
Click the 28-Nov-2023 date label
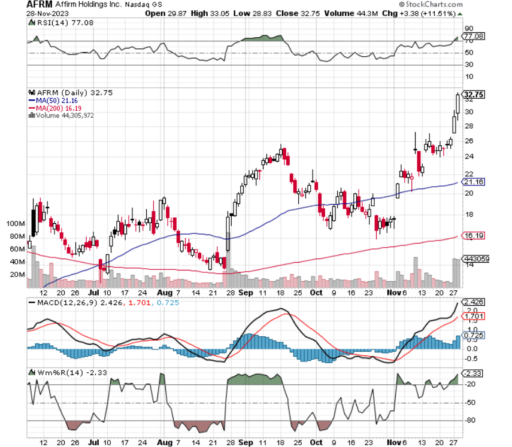tap(47, 14)
